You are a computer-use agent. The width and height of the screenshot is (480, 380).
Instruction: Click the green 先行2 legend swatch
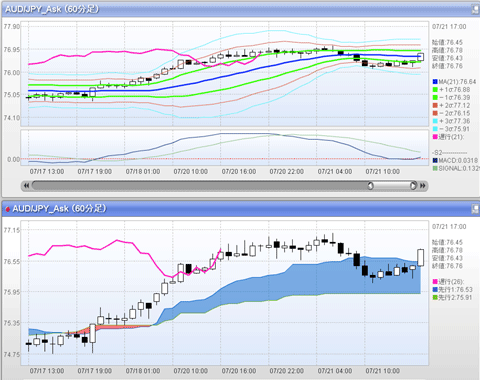435,297
